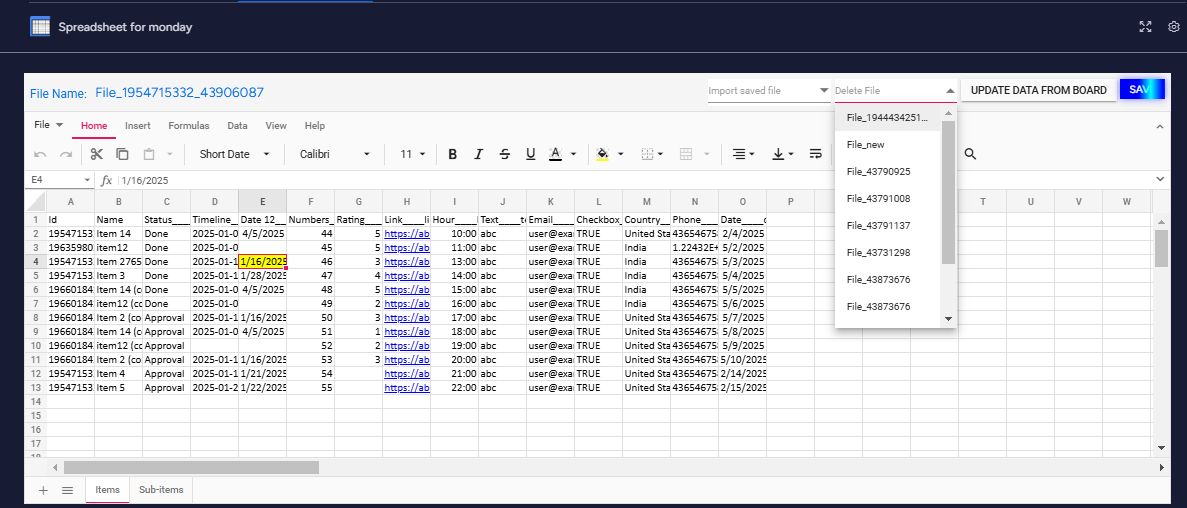Image resolution: width=1187 pixels, height=508 pixels.
Task: Toggle Underline formatting
Action: 530,154
